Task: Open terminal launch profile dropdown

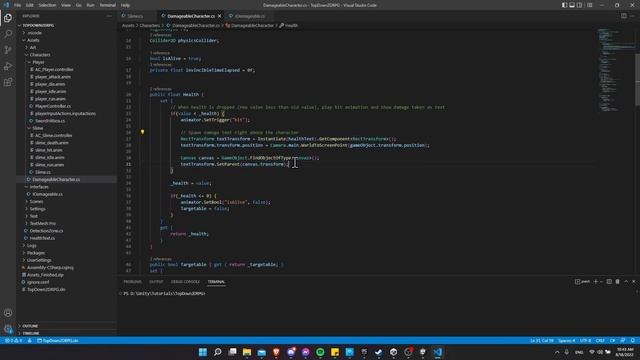Action: pos(601,282)
